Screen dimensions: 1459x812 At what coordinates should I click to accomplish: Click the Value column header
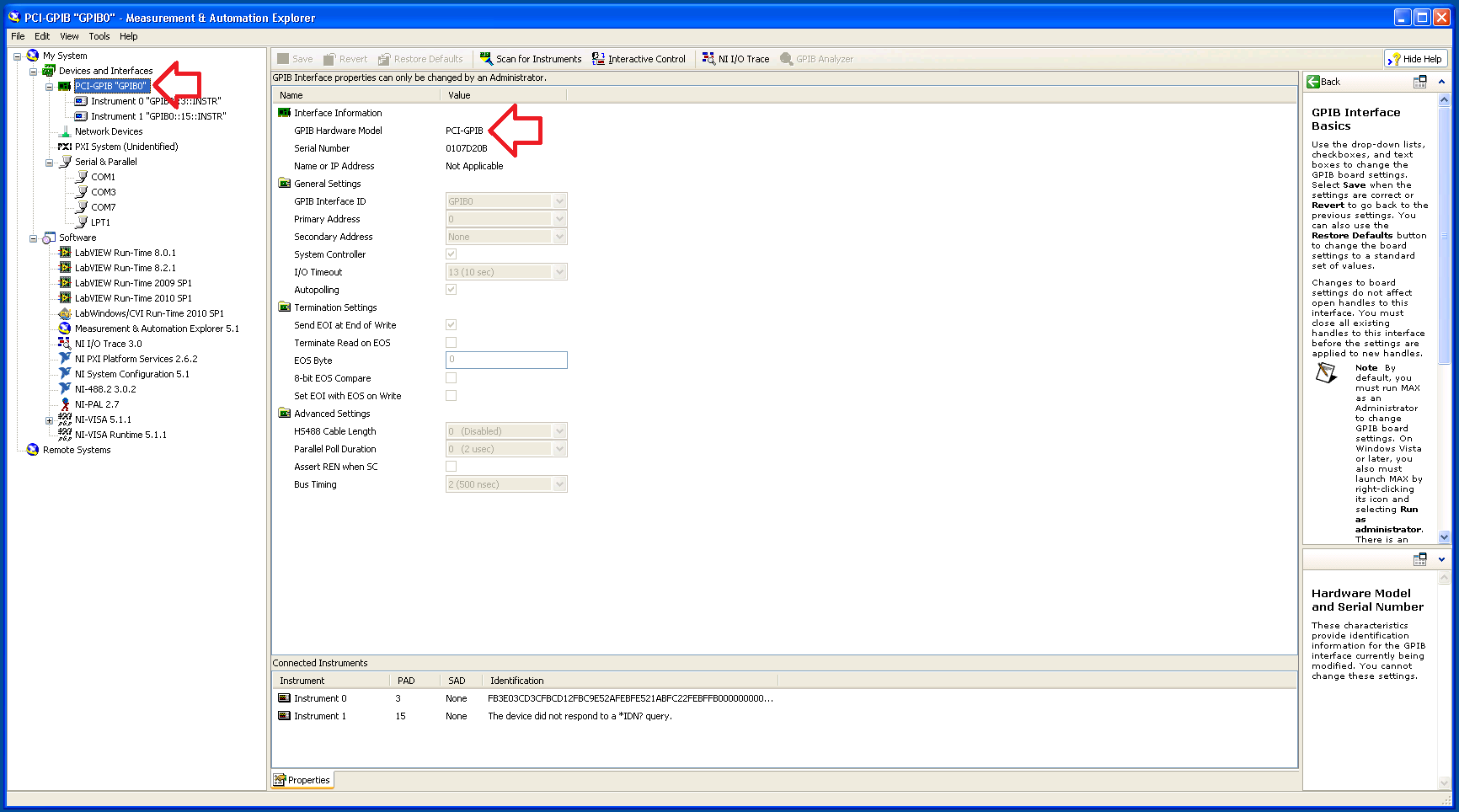[504, 95]
